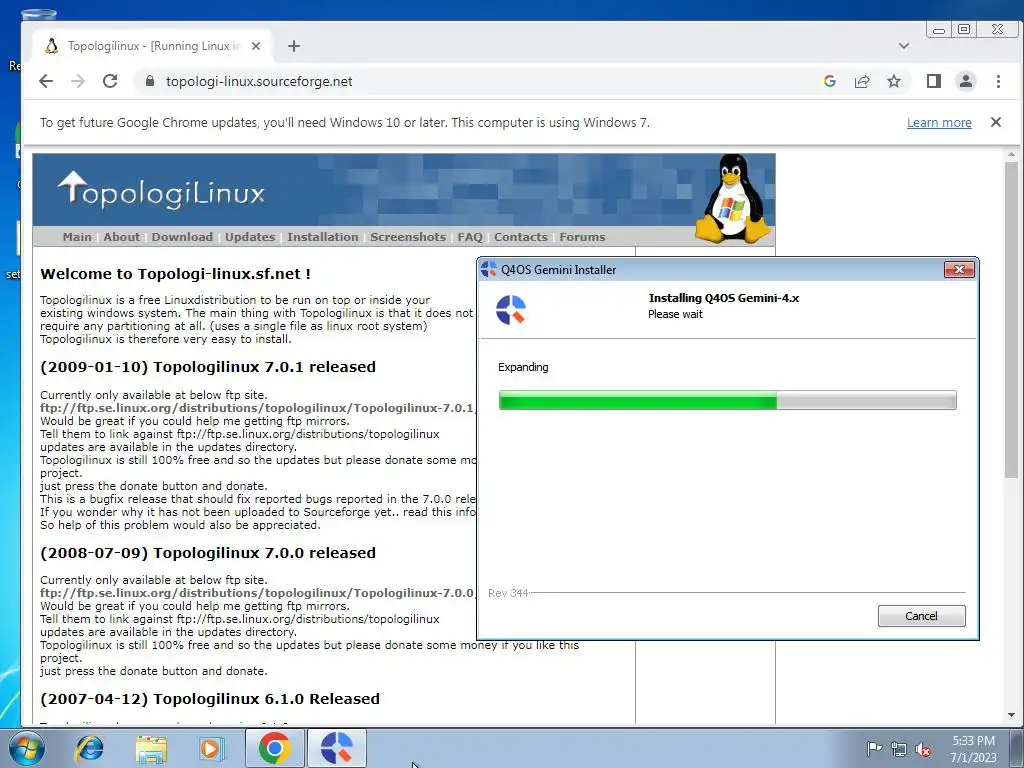The height and width of the screenshot is (768, 1024).
Task: Close the Q4OS Gemini Installer dialog
Action: coord(959,269)
